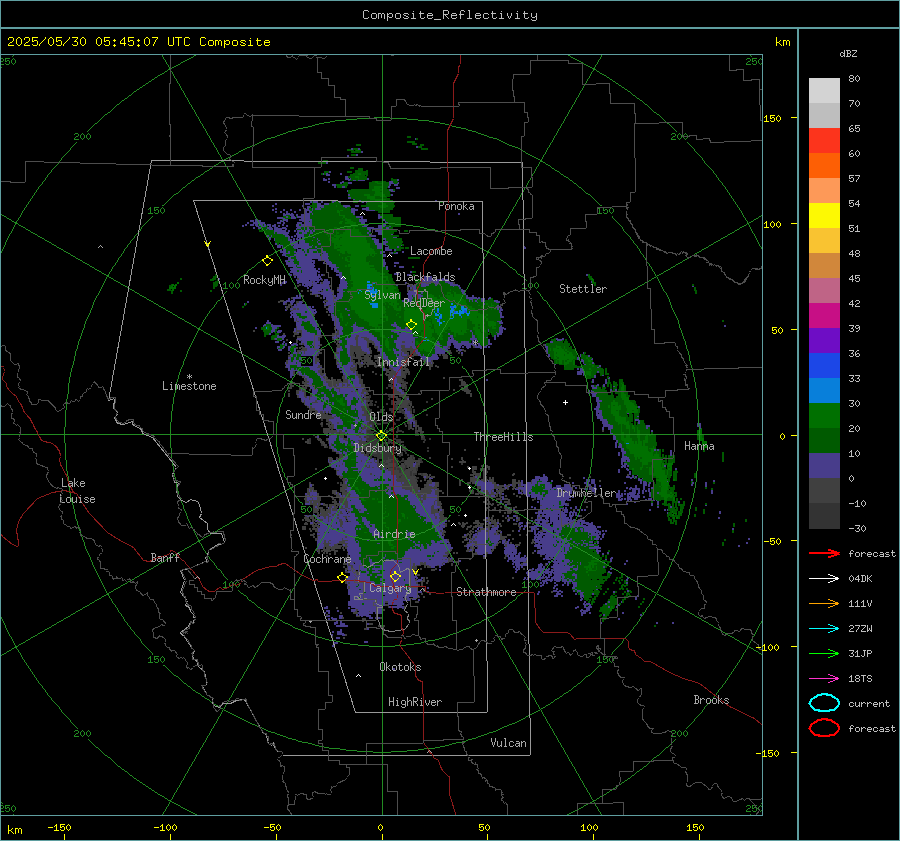Click the Lacombe town label

431,251
